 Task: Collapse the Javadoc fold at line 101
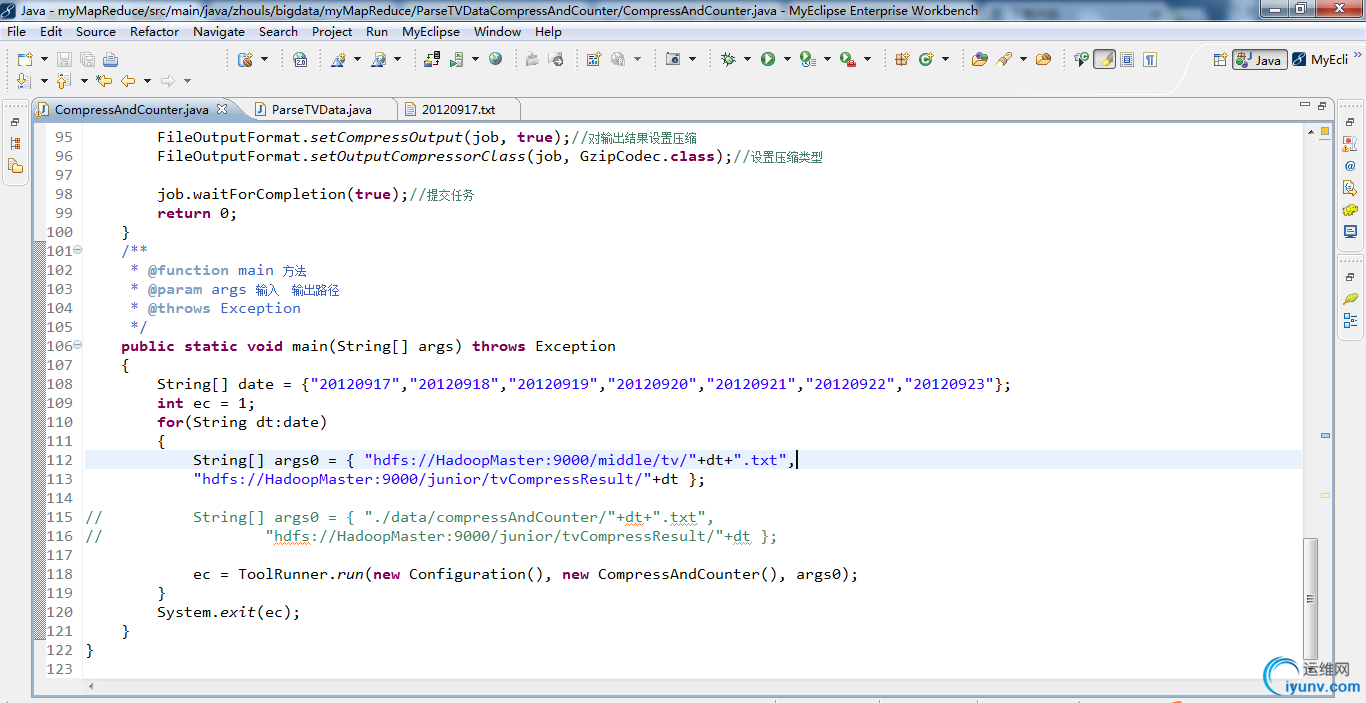coord(78,251)
